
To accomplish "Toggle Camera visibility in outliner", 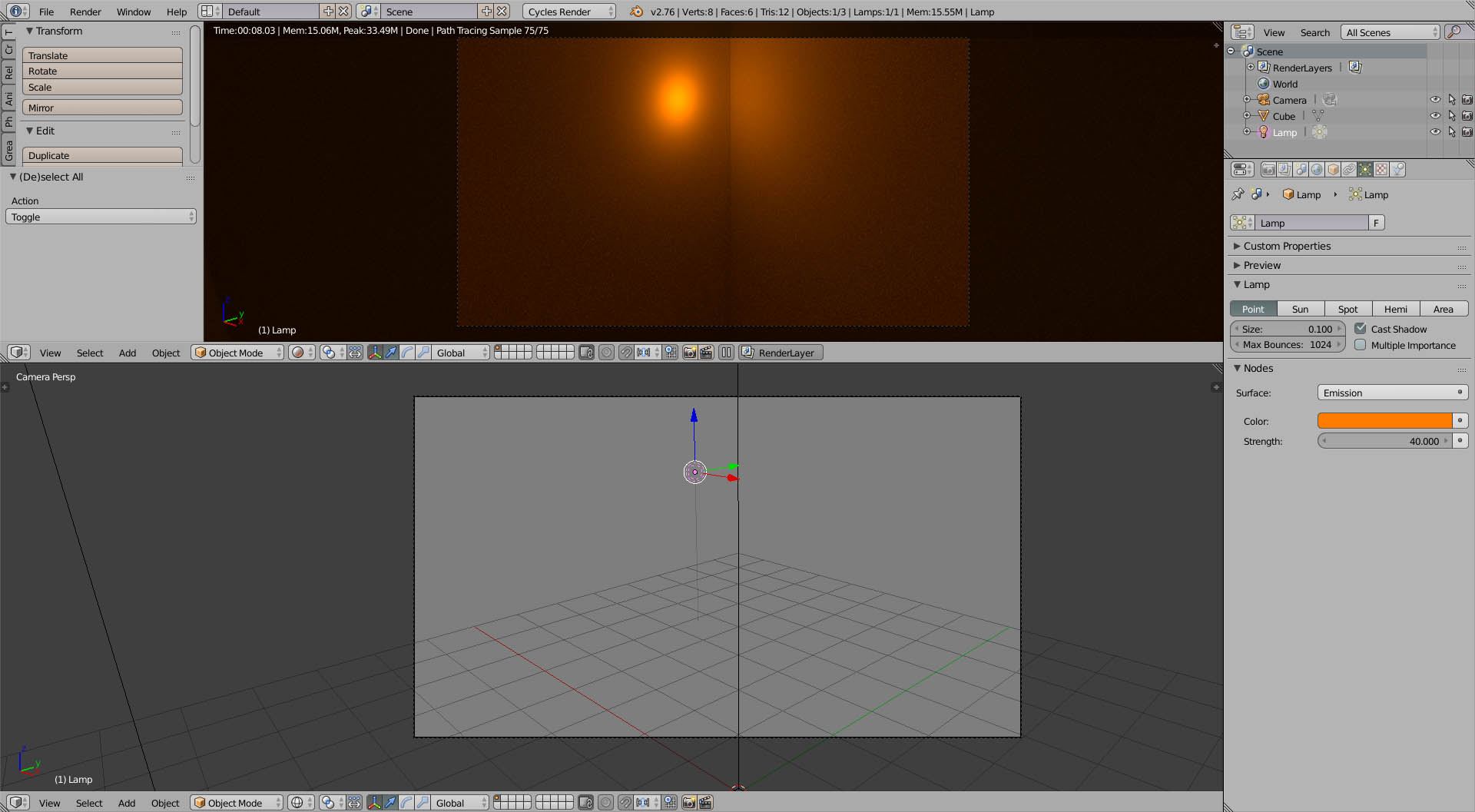I will (1435, 100).
